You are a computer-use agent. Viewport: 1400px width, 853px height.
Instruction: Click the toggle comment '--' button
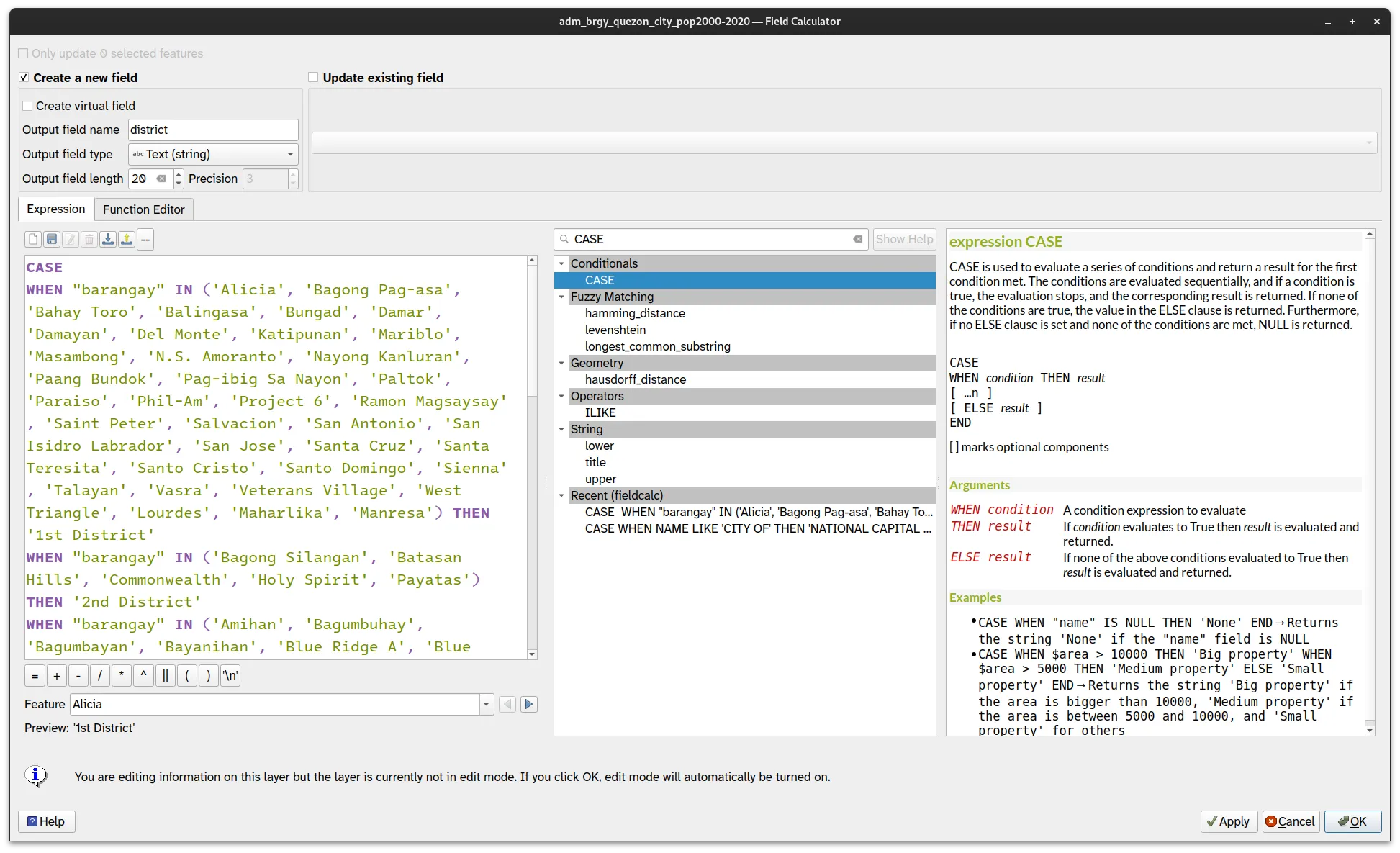click(145, 239)
